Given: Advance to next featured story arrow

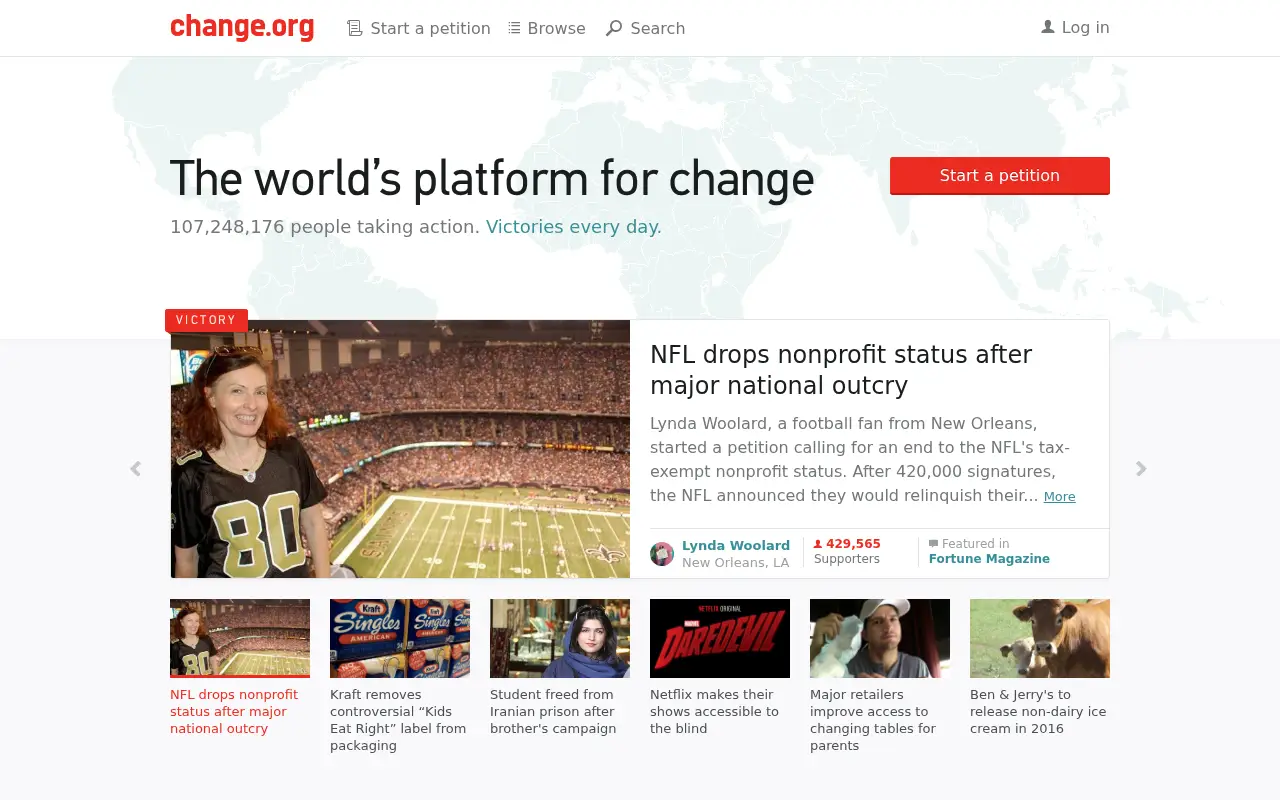Looking at the screenshot, I should click(1141, 469).
